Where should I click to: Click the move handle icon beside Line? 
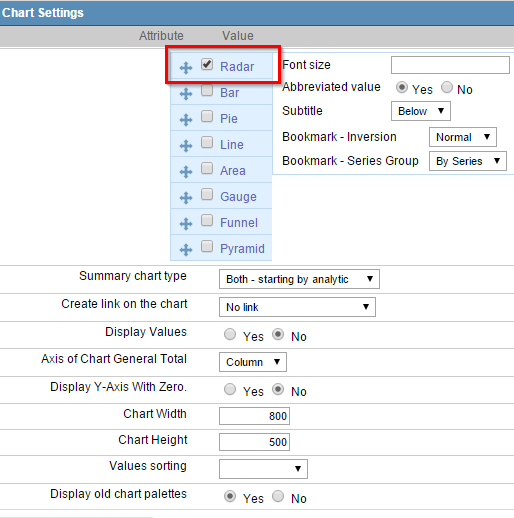coord(186,146)
